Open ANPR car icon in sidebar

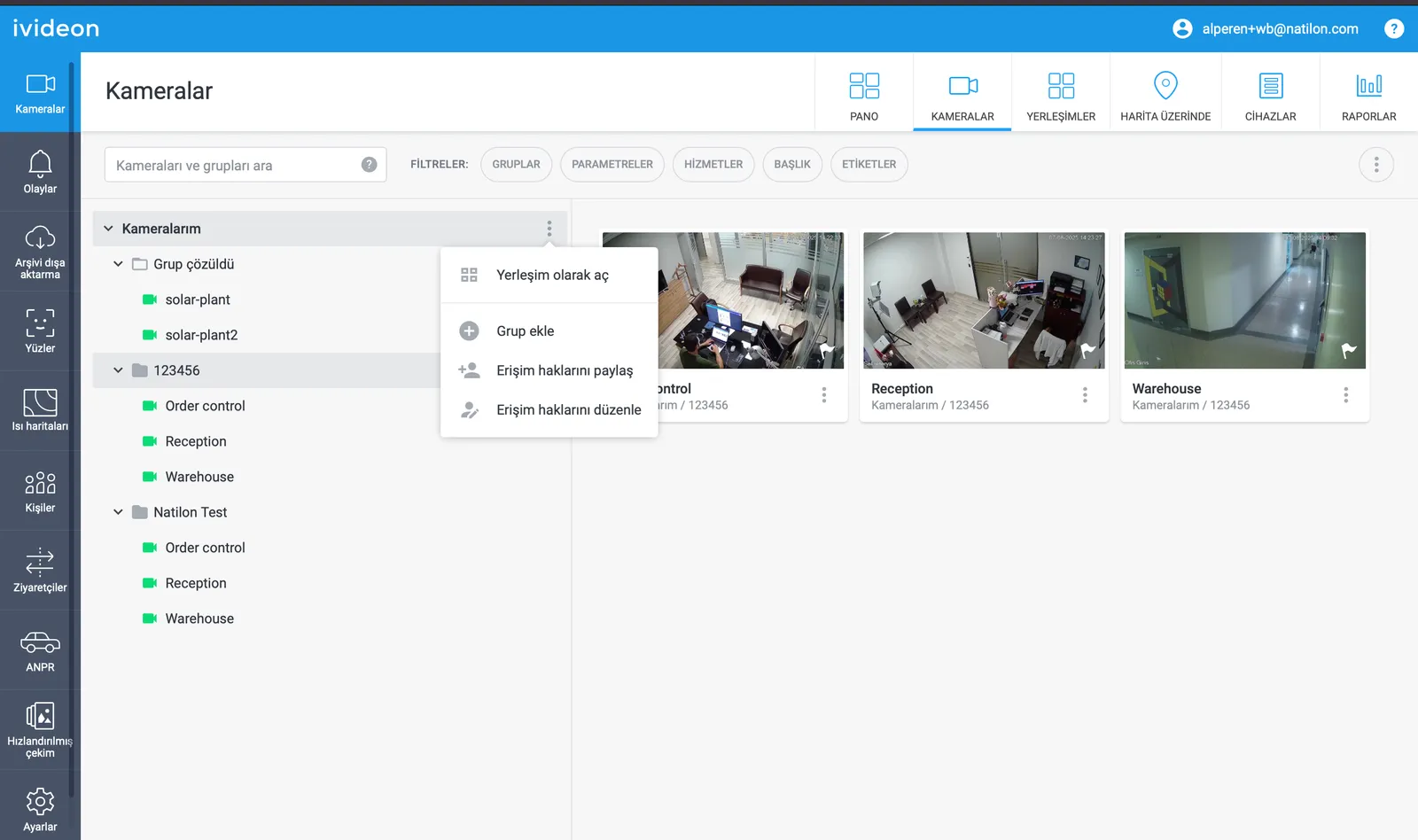pos(40,650)
